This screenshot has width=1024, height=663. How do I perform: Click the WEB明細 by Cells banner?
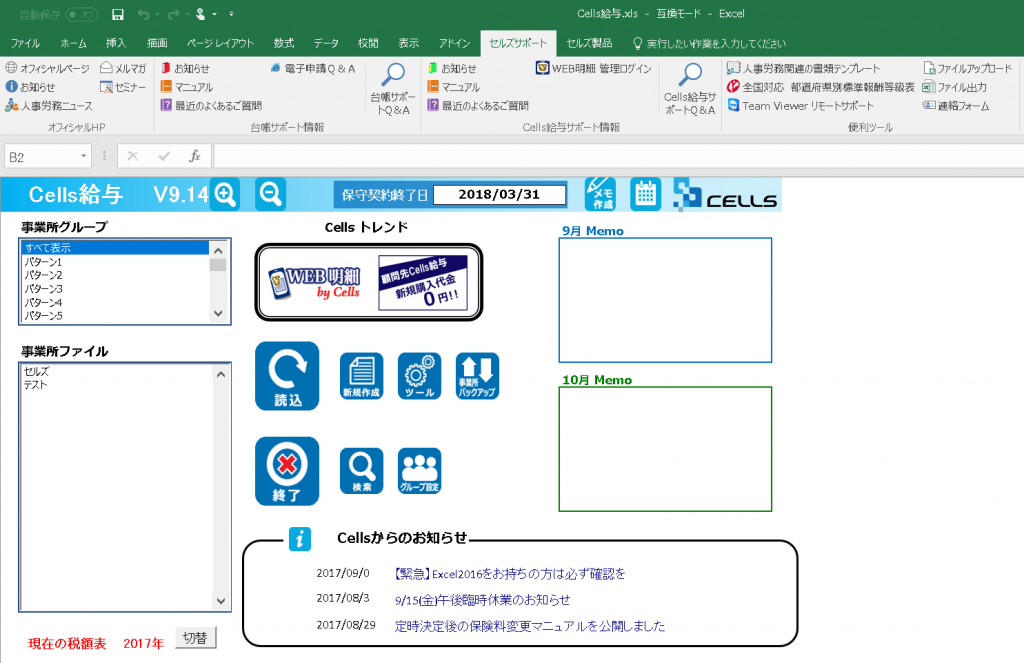(x=369, y=282)
